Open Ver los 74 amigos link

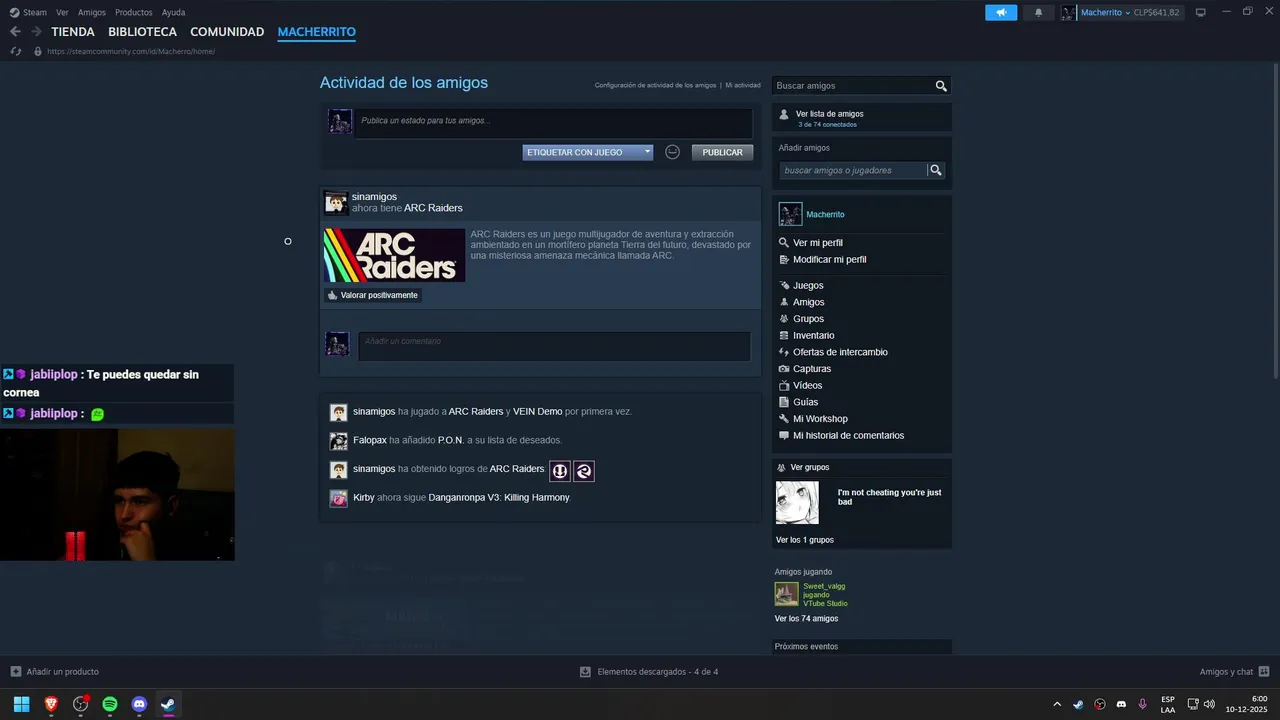pos(806,619)
